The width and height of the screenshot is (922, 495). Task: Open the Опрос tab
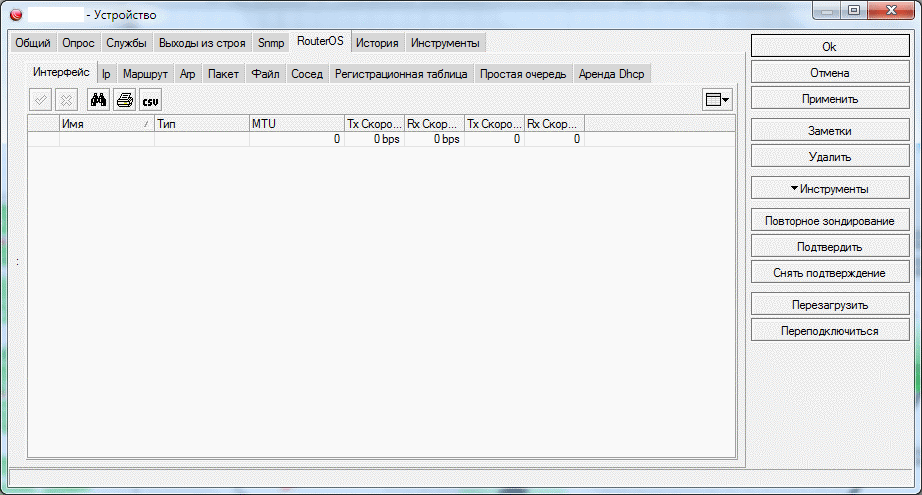(78, 43)
